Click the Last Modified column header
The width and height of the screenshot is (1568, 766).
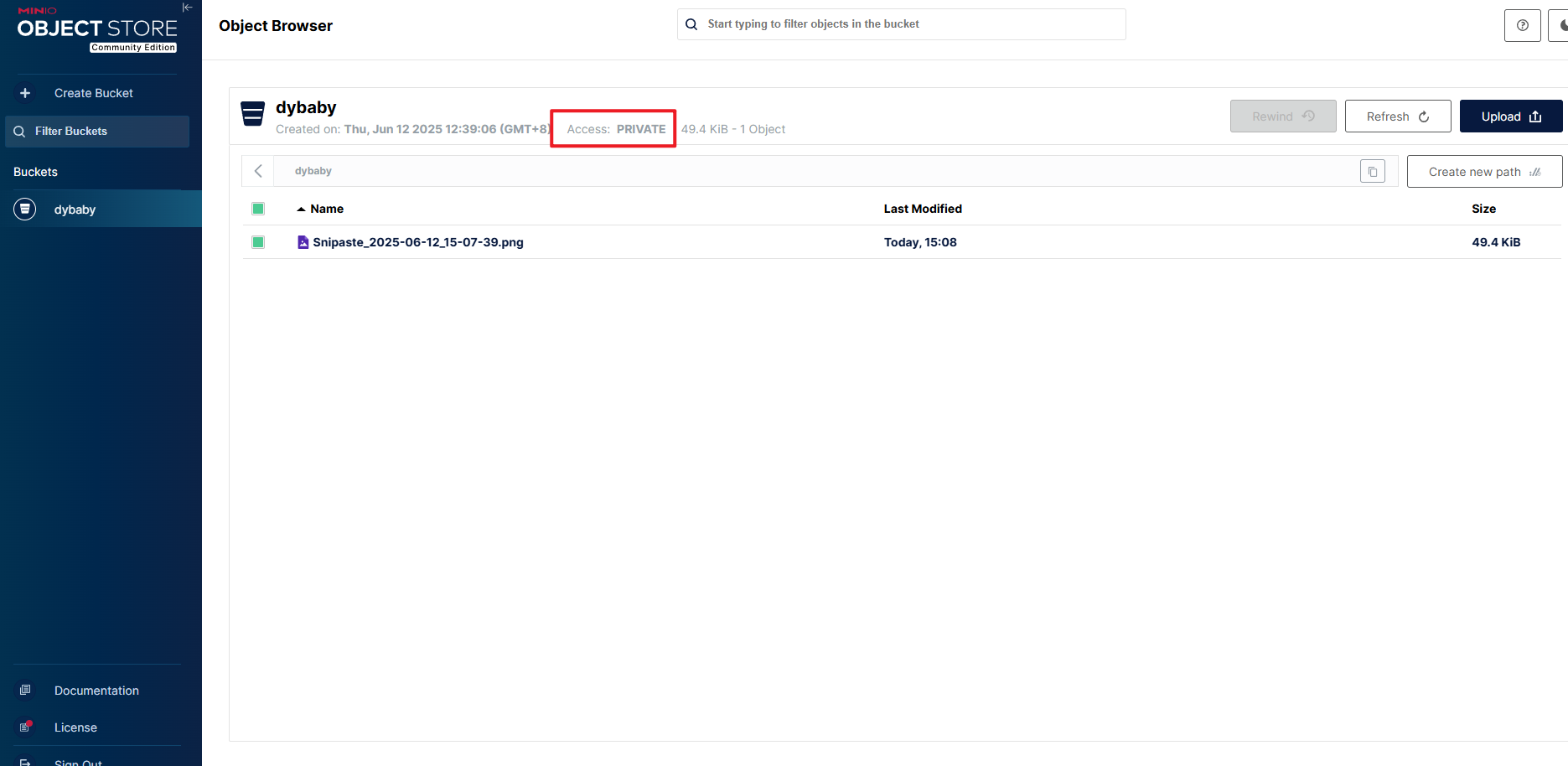(923, 209)
